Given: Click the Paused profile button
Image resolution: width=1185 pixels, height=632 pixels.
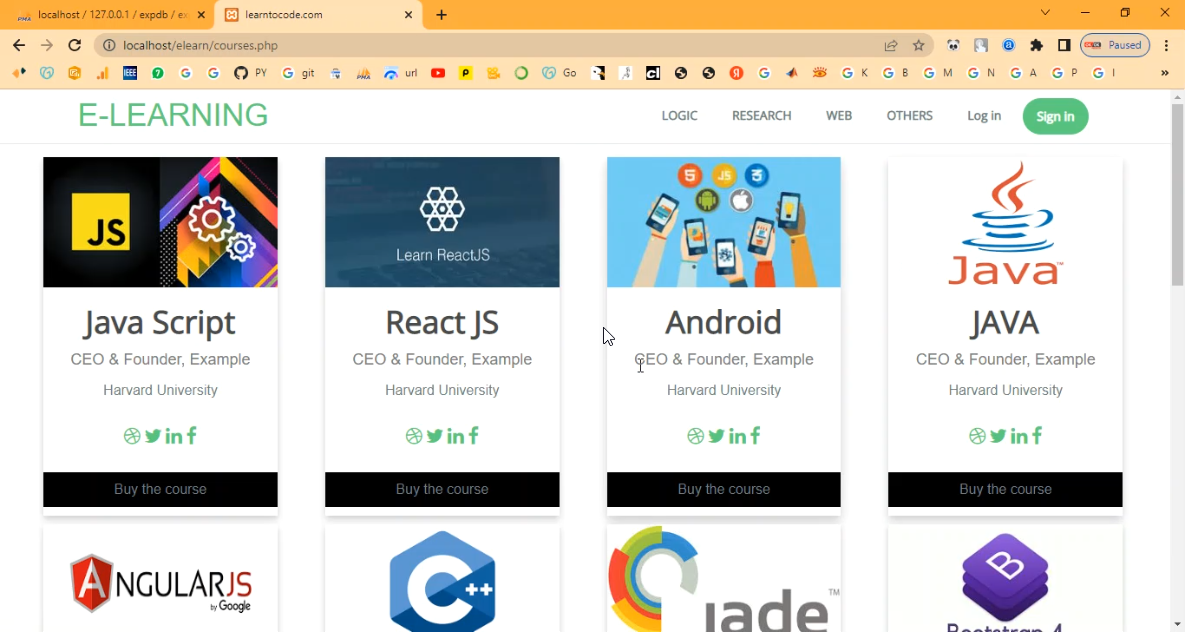Looking at the screenshot, I should [1115, 45].
